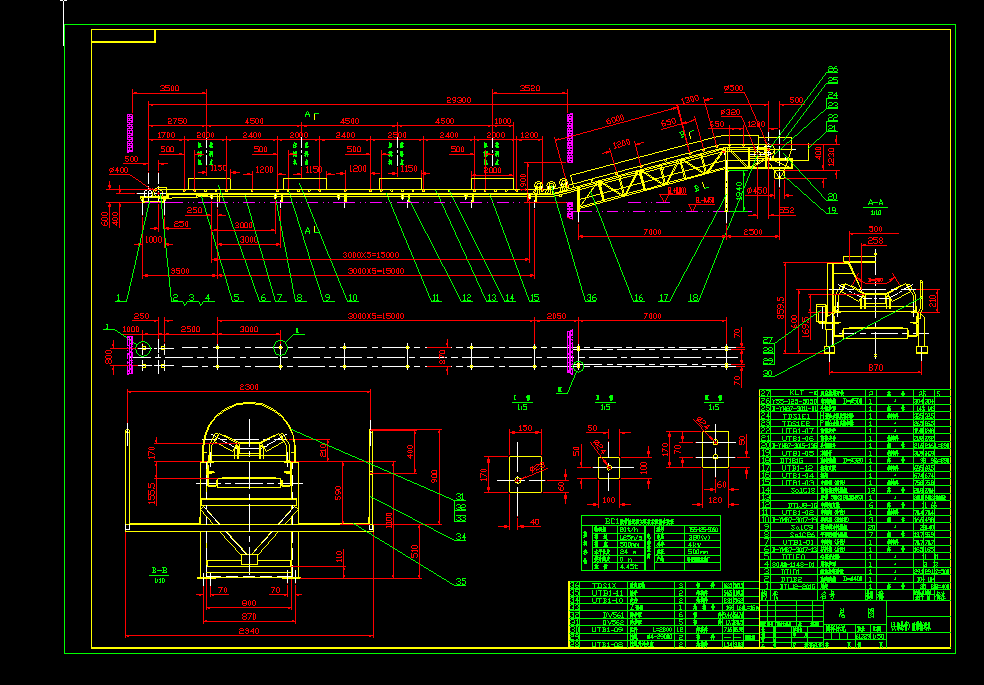The width and height of the screenshot is (984, 685).
Task: Select the "UTB1-09" parts list entry
Action: (607, 629)
